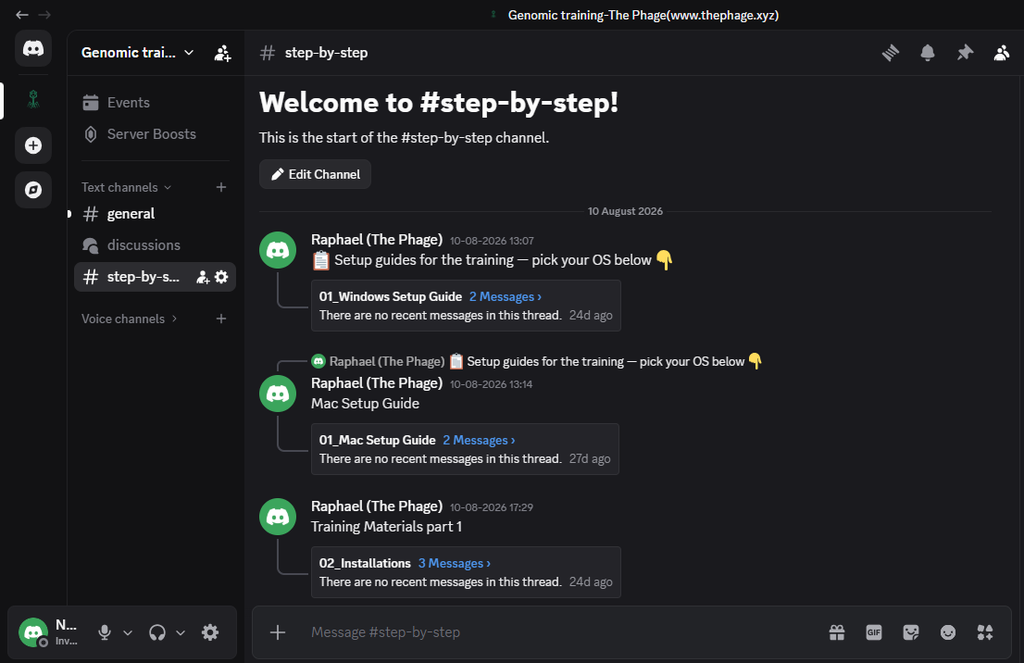Create invite for step-by-step channel
The height and width of the screenshot is (663, 1024).
203,277
